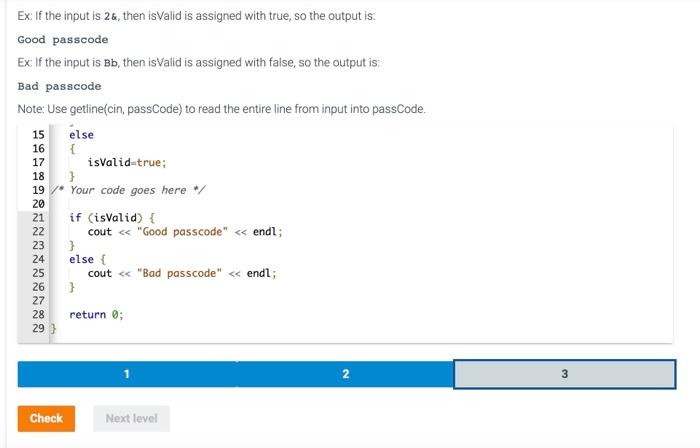Click the 'else' keyword on line 15
This screenshot has height=448, width=700.
pyautogui.click(x=81, y=135)
